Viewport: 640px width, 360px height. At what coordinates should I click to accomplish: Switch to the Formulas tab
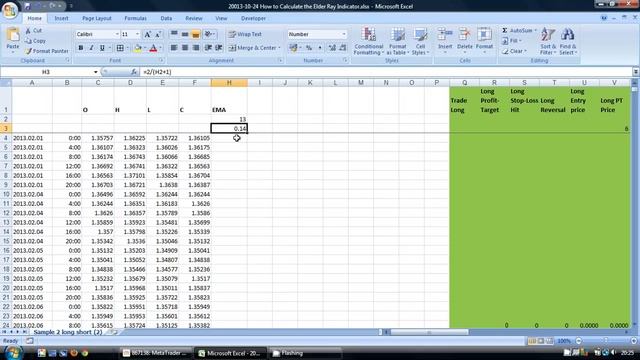136,18
